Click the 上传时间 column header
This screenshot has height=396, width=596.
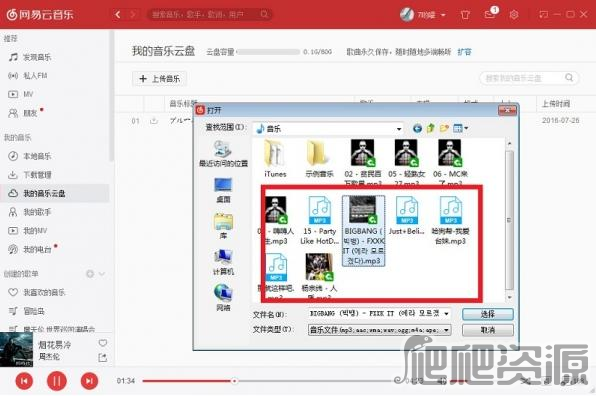click(x=556, y=103)
